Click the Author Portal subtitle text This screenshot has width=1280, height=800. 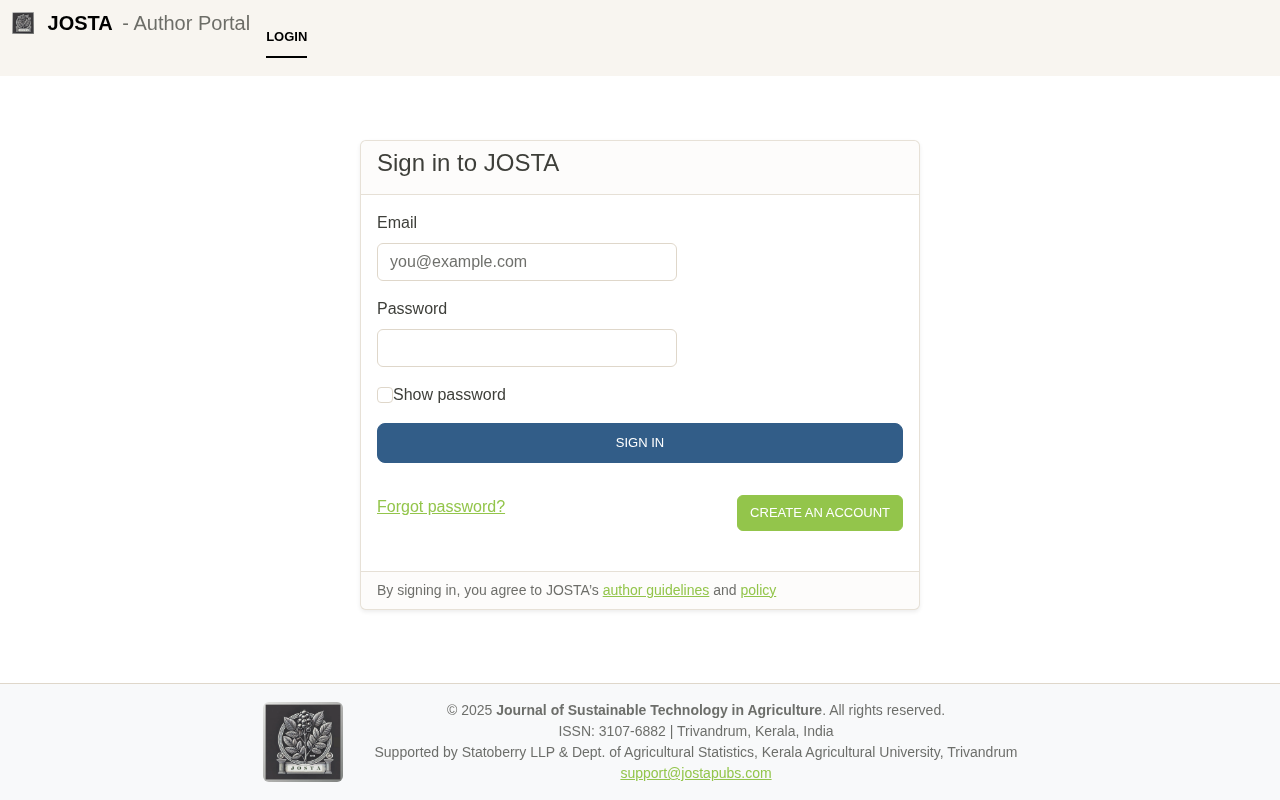(x=186, y=23)
